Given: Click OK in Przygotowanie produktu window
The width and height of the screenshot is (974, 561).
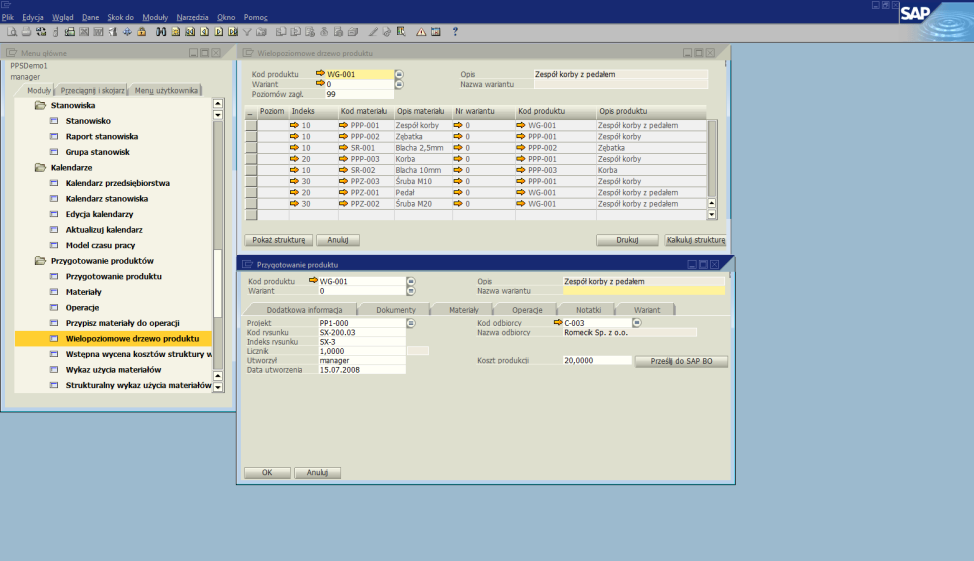Looking at the screenshot, I should pos(267,473).
